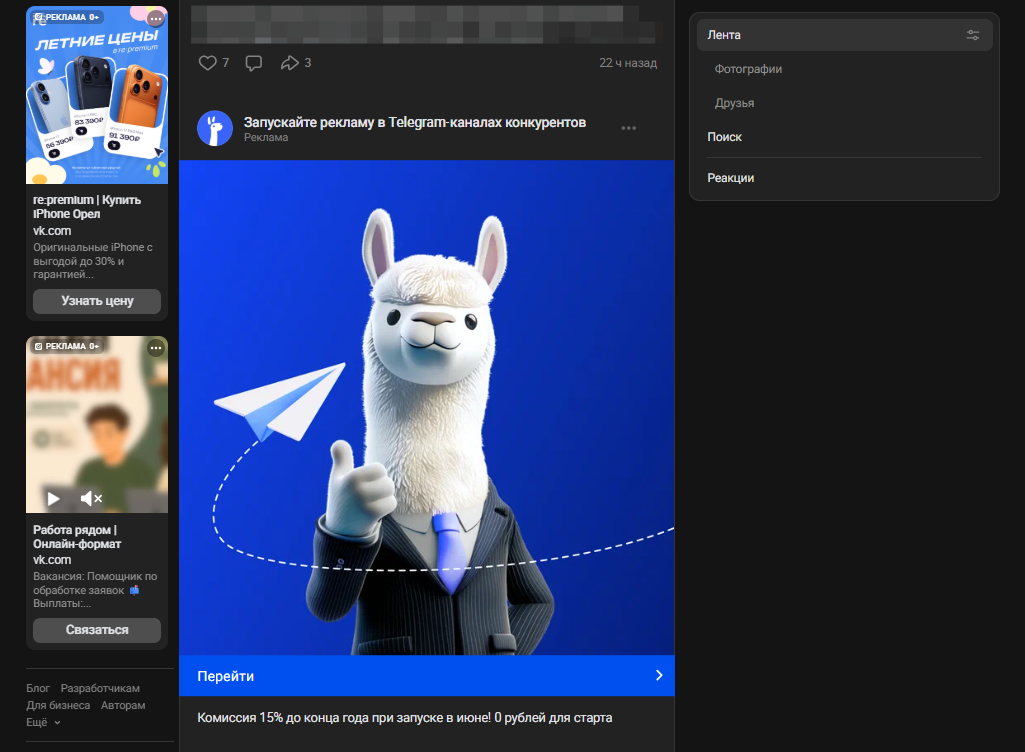Open Поиск in right sidebar

click(x=724, y=137)
